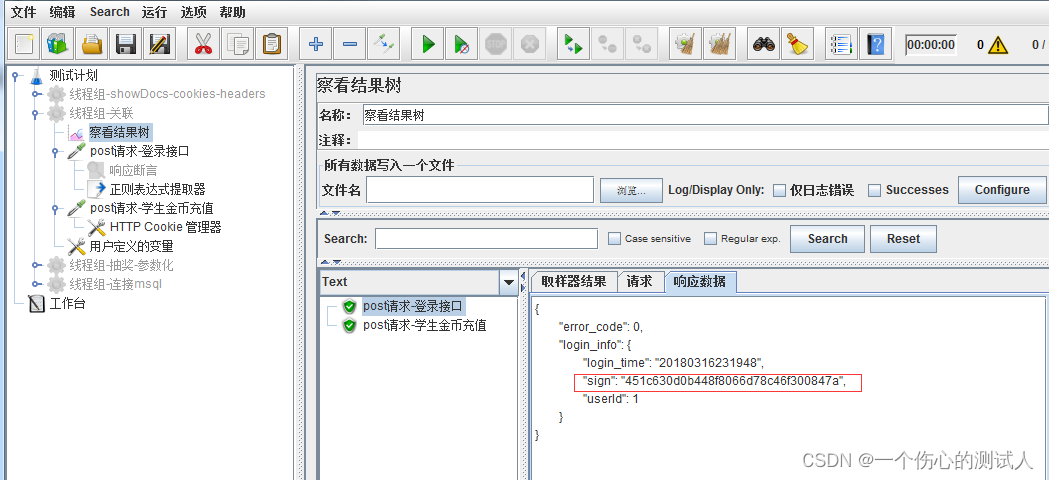Viewport: 1049px width, 480px height.
Task: Open the 选项 menu
Action: point(193,12)
